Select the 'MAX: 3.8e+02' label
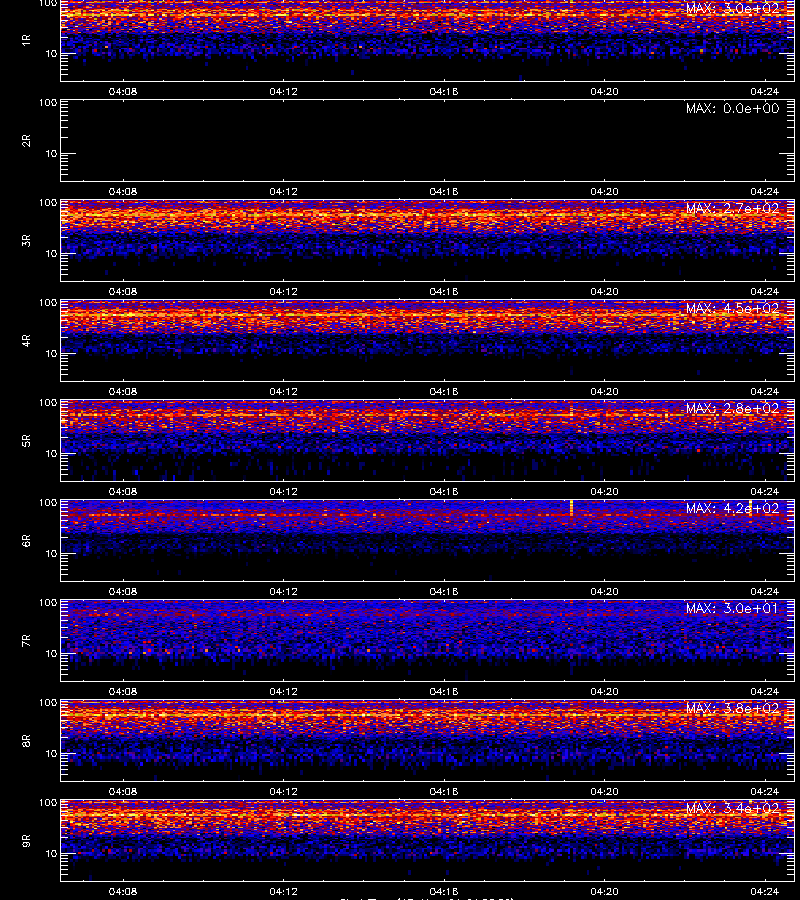The width and height of the screenshot is (800, 900). 732,709
